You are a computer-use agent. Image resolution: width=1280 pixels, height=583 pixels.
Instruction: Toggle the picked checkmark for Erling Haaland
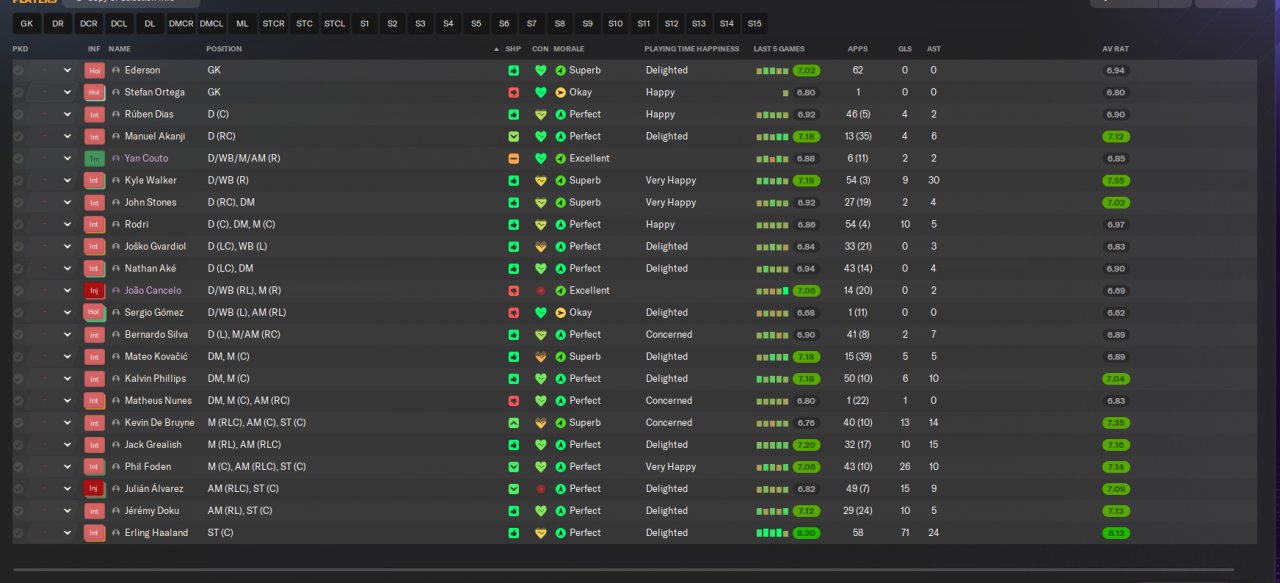[18, 532]
